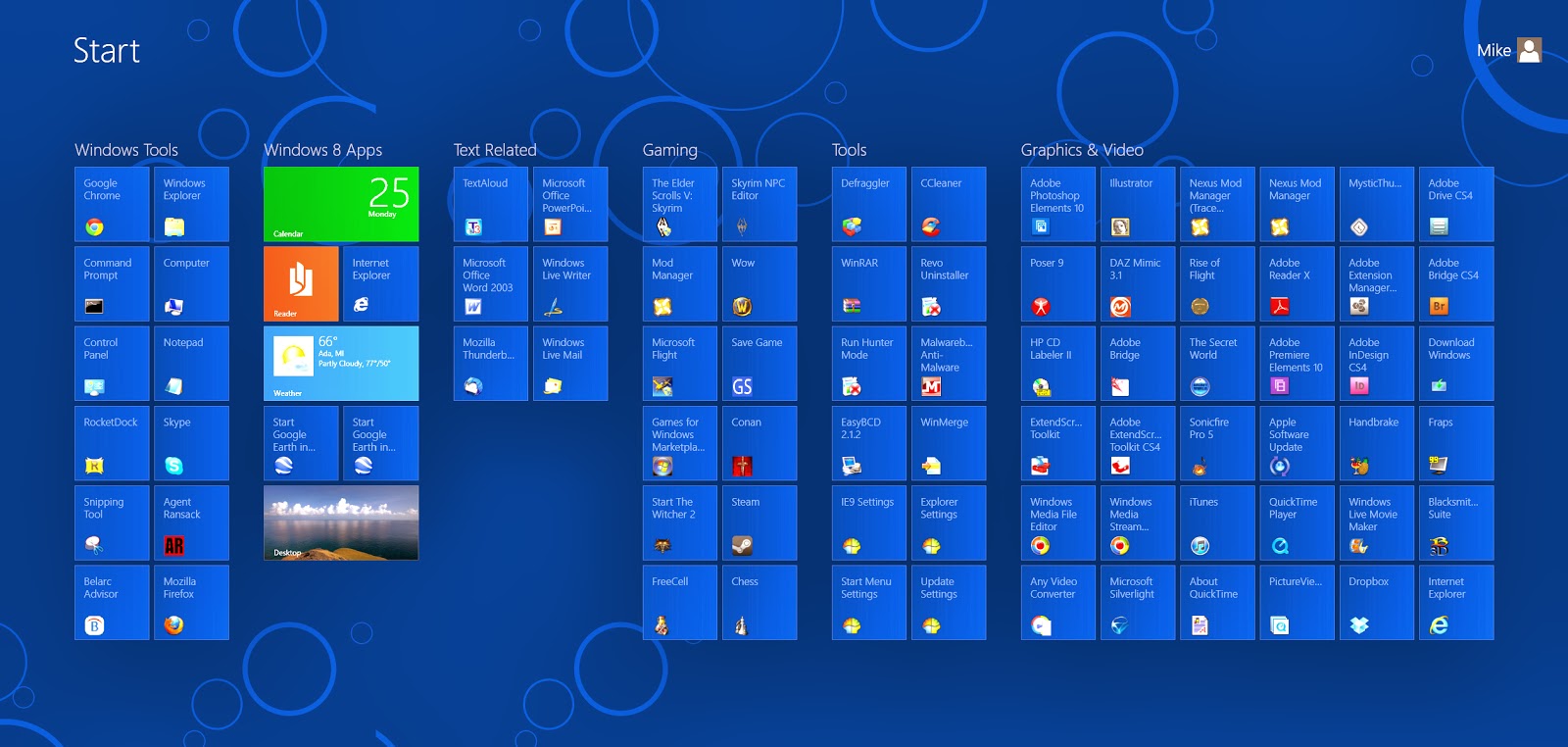Open the Mozilla Firefox tile
Screen dimensions: 1568x747
pos(191,602)
